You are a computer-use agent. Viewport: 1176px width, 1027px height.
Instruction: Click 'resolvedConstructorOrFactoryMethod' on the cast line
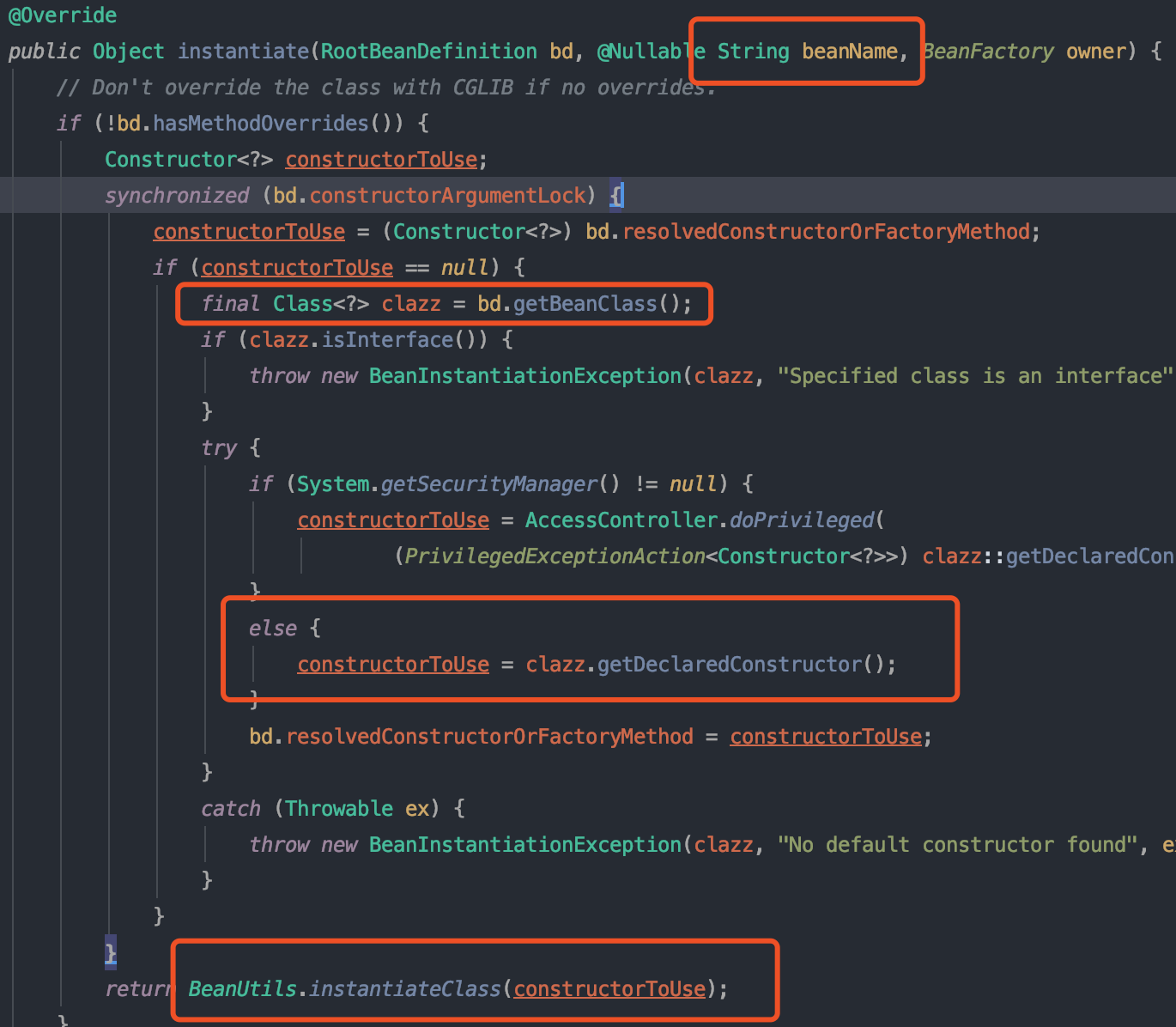pos(826,232)
